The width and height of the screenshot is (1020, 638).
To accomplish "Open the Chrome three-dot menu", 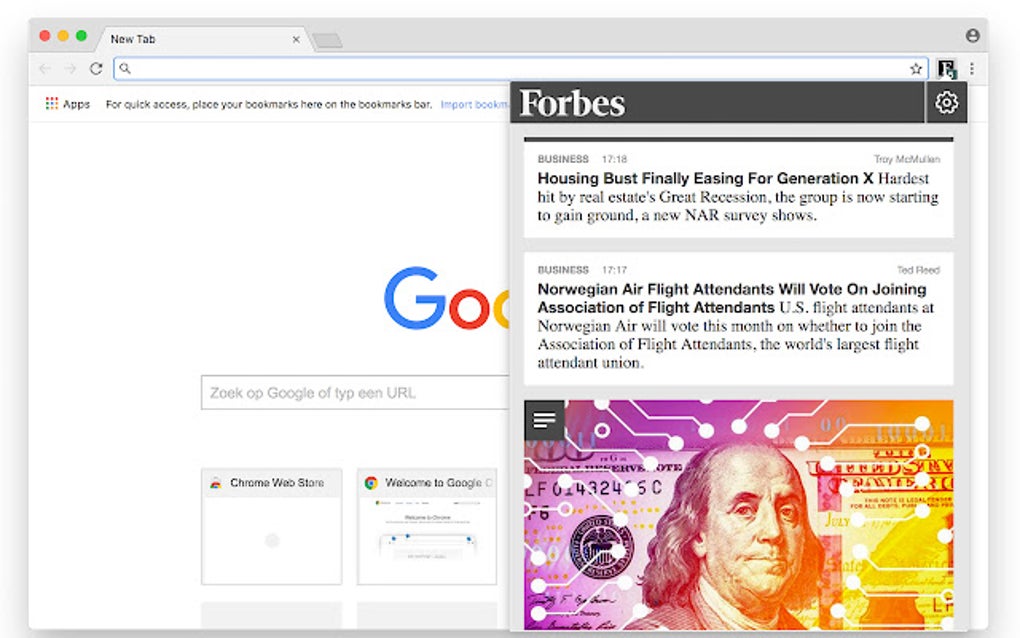I will (x=972, y=68).
